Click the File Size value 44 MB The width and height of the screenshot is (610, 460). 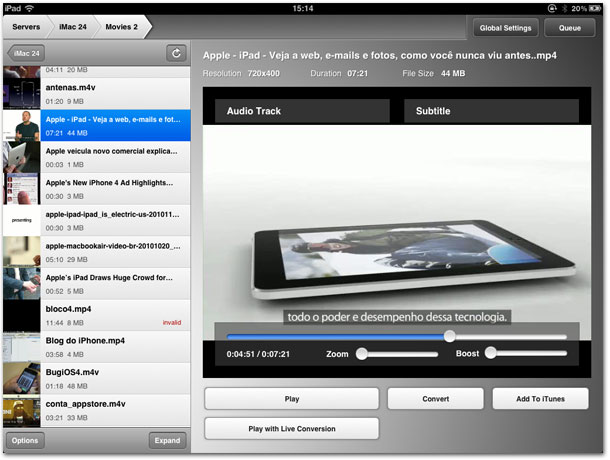pyautogui.click(x=453, y=73)
